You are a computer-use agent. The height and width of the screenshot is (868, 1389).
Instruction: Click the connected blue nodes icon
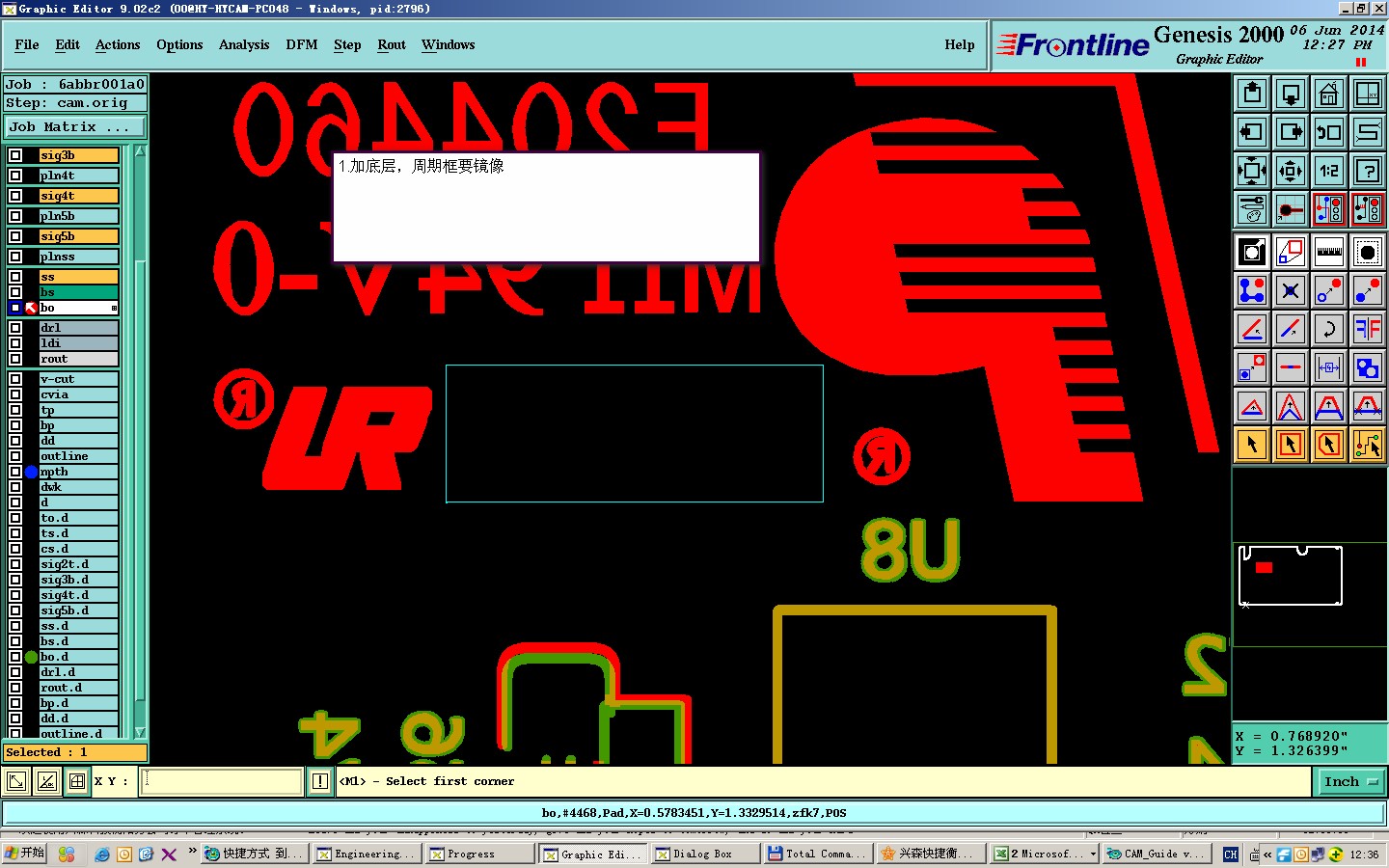click(x=1252, y=290)
